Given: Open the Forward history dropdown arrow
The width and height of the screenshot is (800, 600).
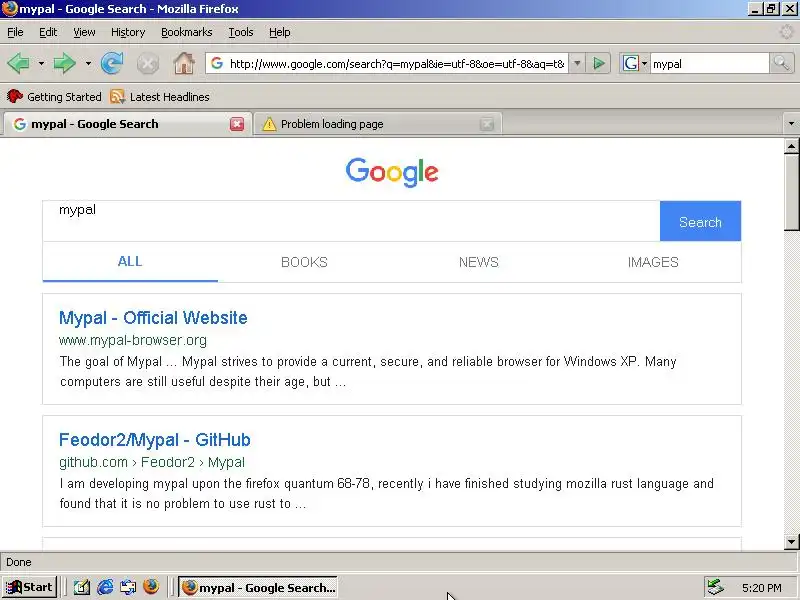Looking at the screenshot, I should [x=88, y=64].
